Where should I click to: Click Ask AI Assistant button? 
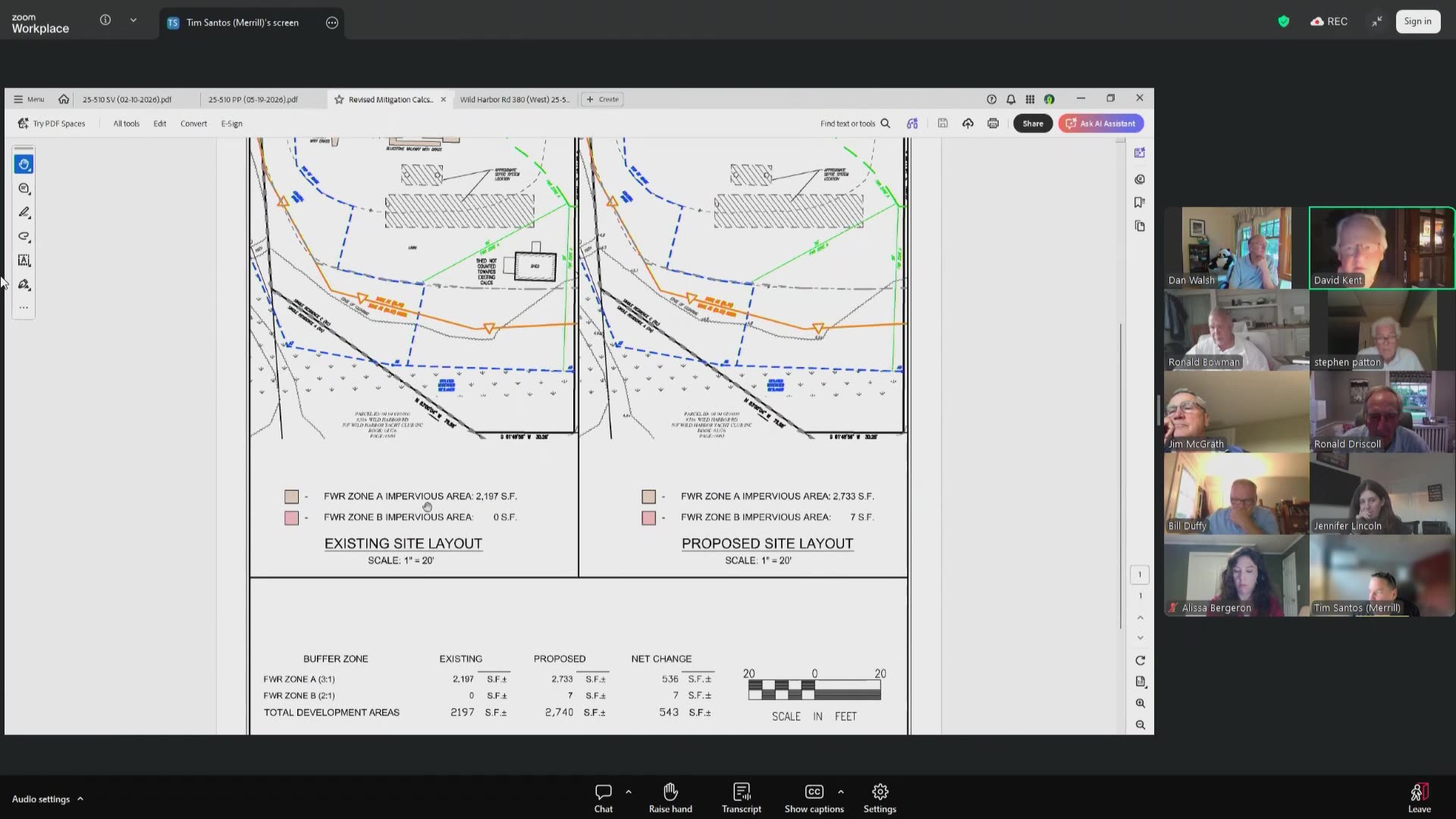click(x=1101, y=124)
